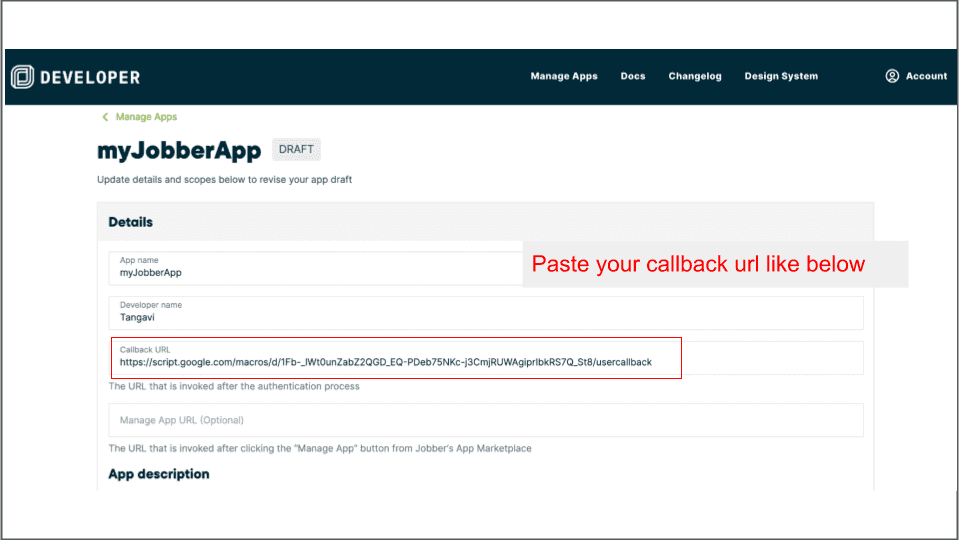Viewport: 960px width, 540px height.
Task: Click the DEVELOPER wordmark text
Action: [x=90, y=77]
